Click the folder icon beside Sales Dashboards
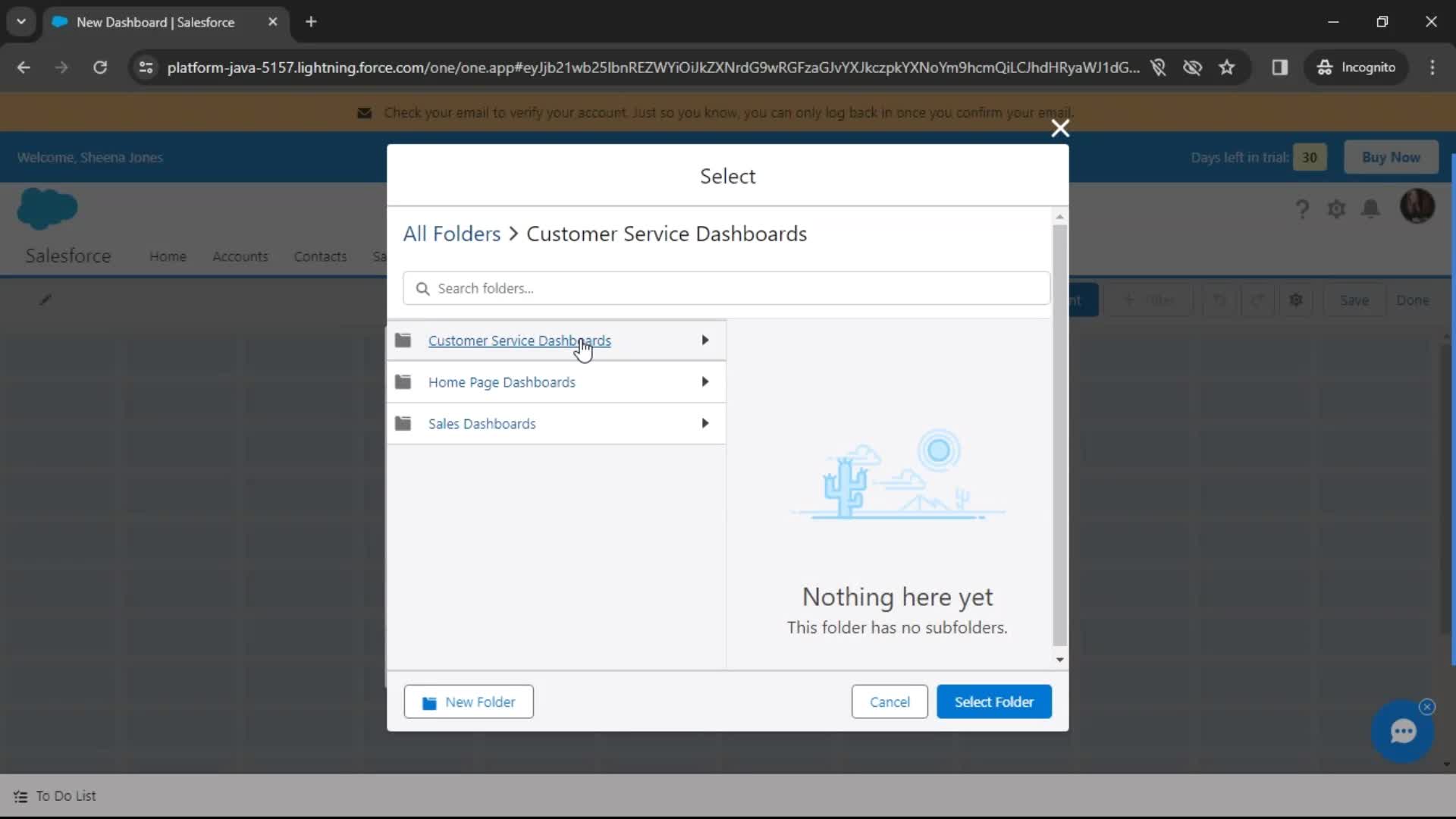This screenshot has width=1456, height=819. pos(403,423)
